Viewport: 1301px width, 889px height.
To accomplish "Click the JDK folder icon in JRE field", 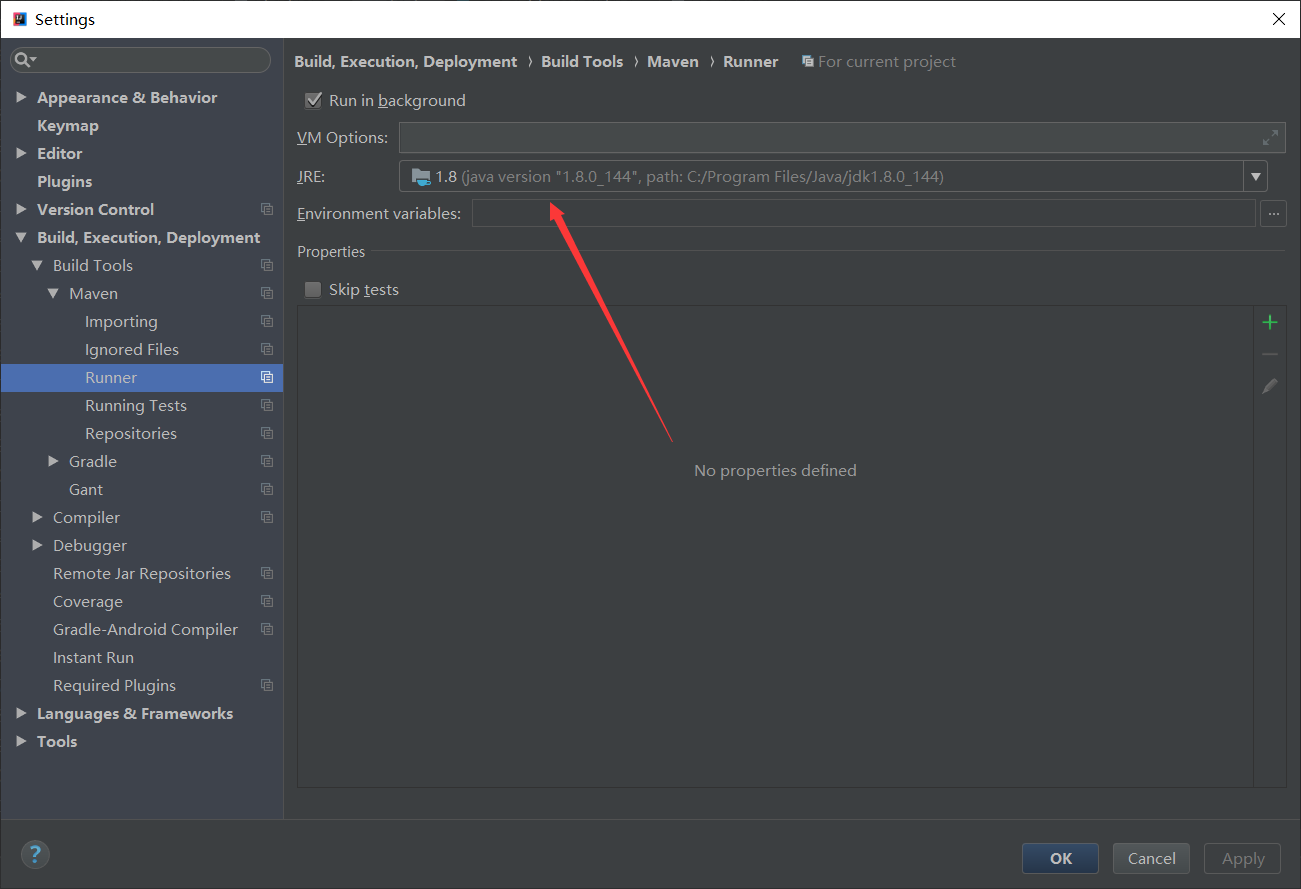I will (421, 177).
